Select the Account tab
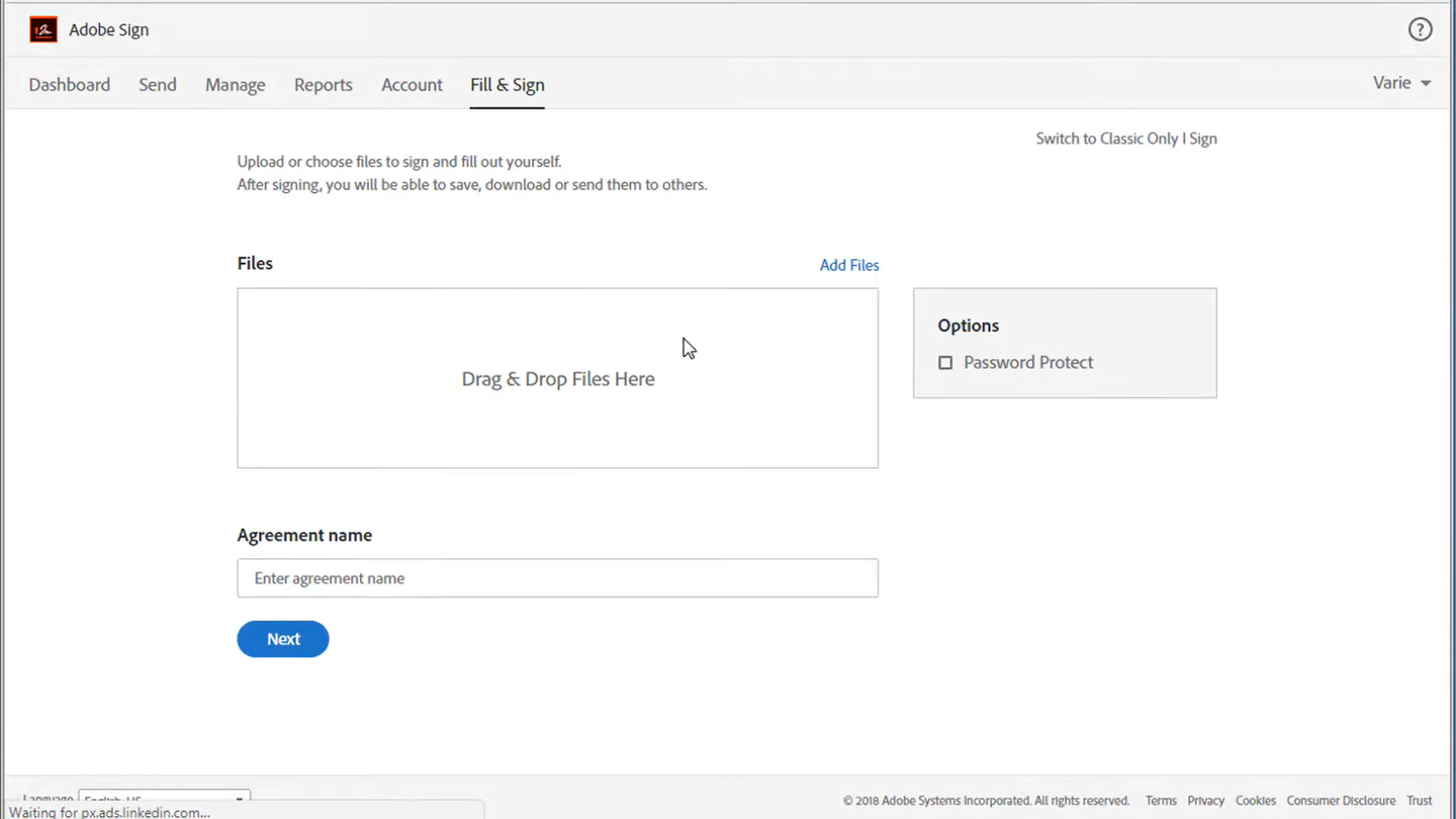 click(412, 85)
